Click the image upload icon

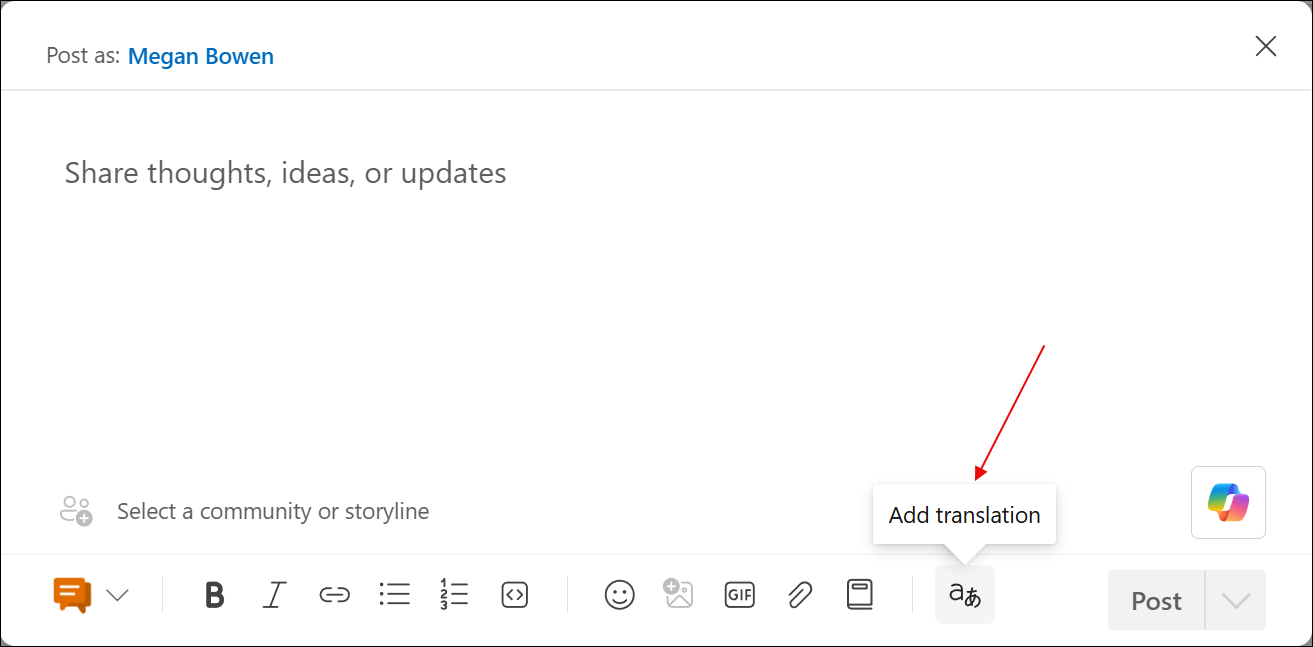[679, 594]
